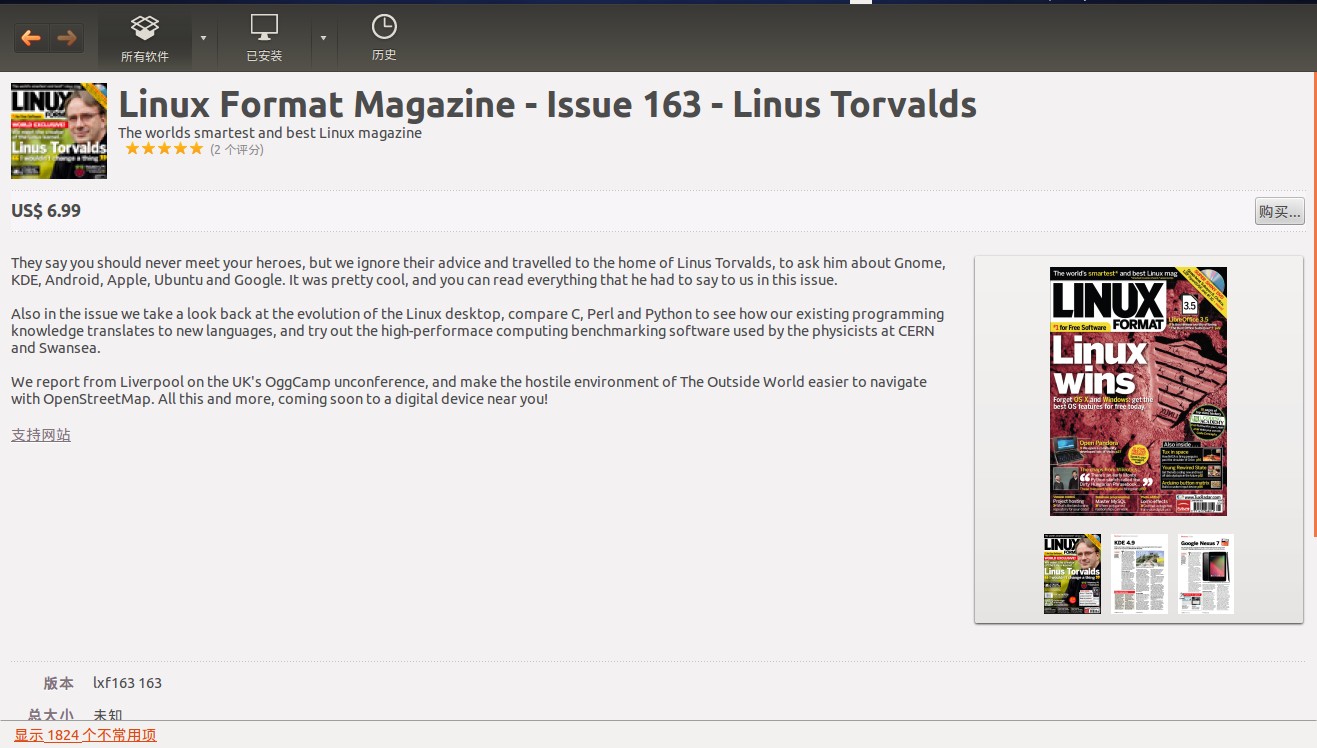
Task: Click the version value lxf163 163
Action: click(127, 683)
